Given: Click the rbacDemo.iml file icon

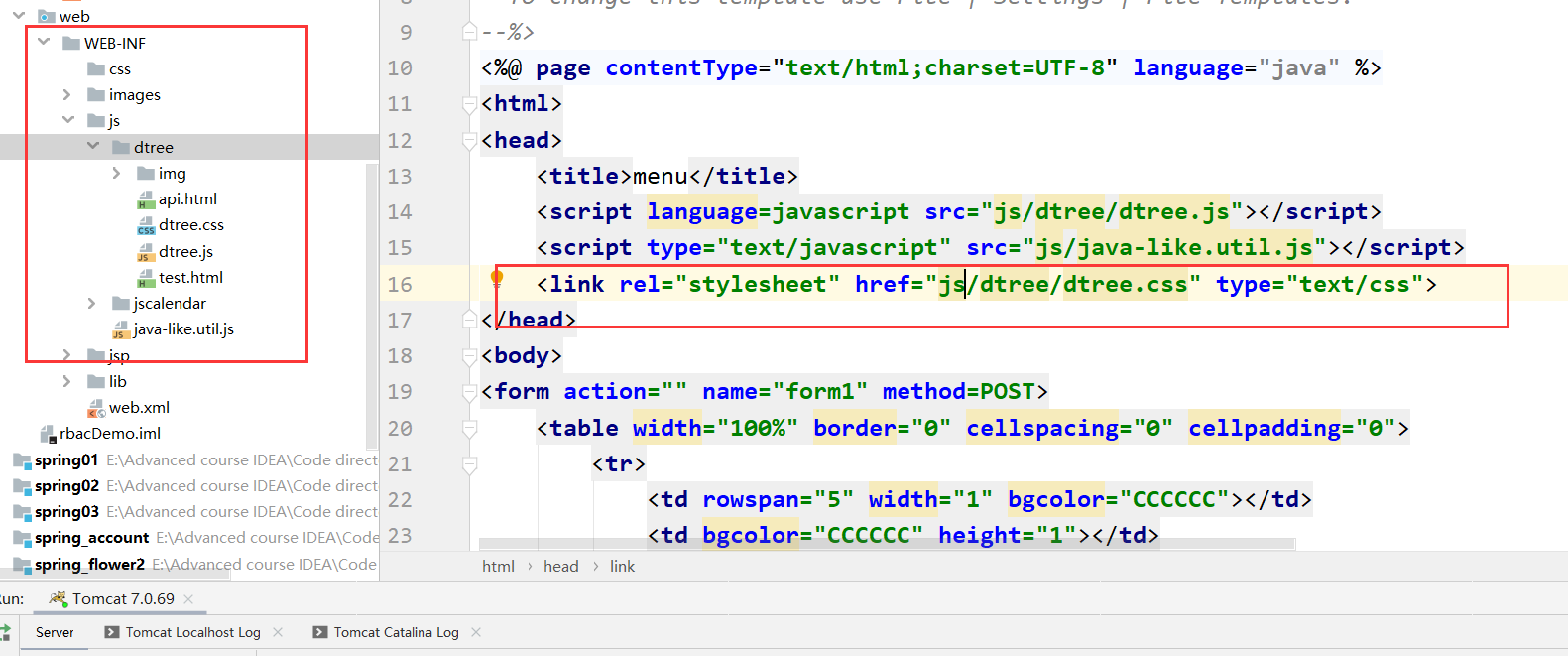Looking at the screenshot, I should (48, 434).
